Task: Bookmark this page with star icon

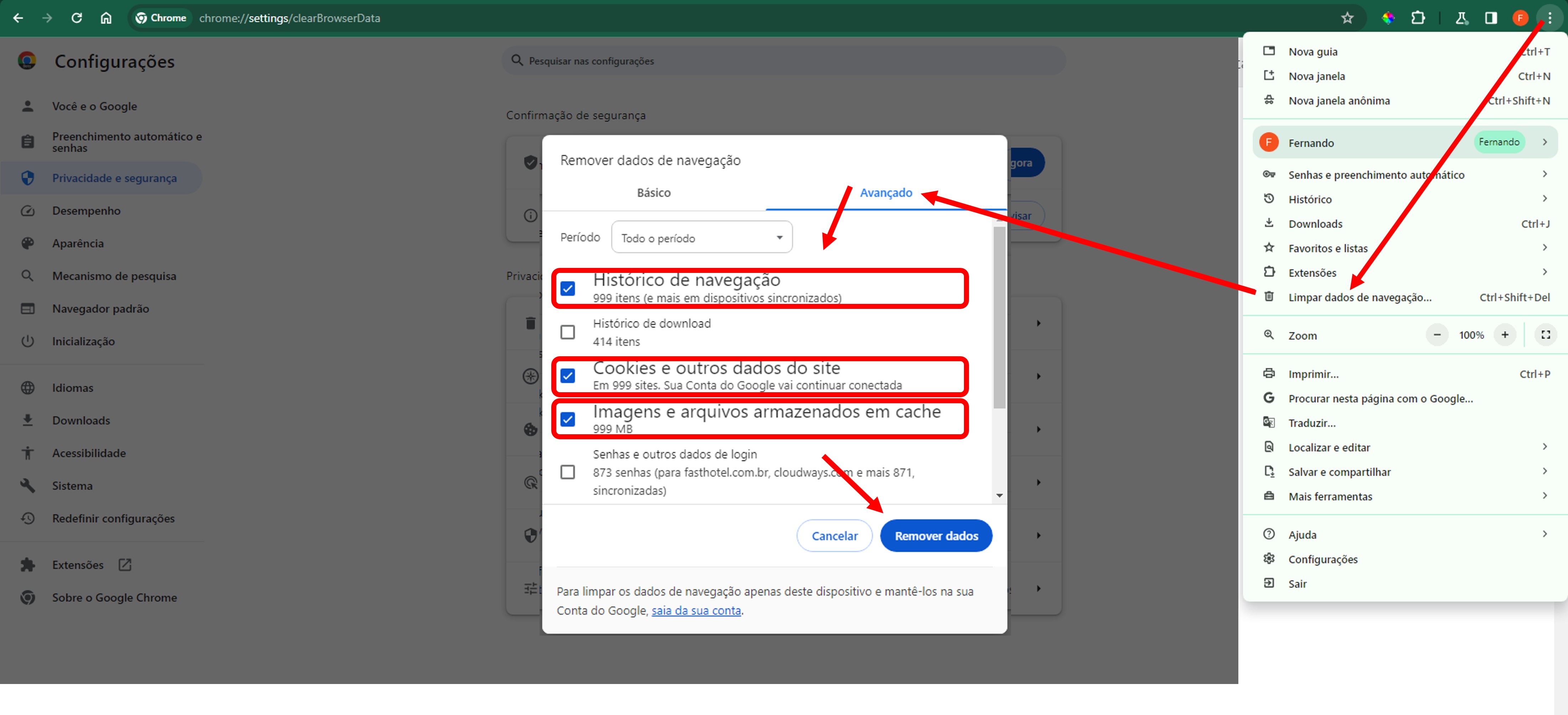Action: click(x=1347, y=18)
